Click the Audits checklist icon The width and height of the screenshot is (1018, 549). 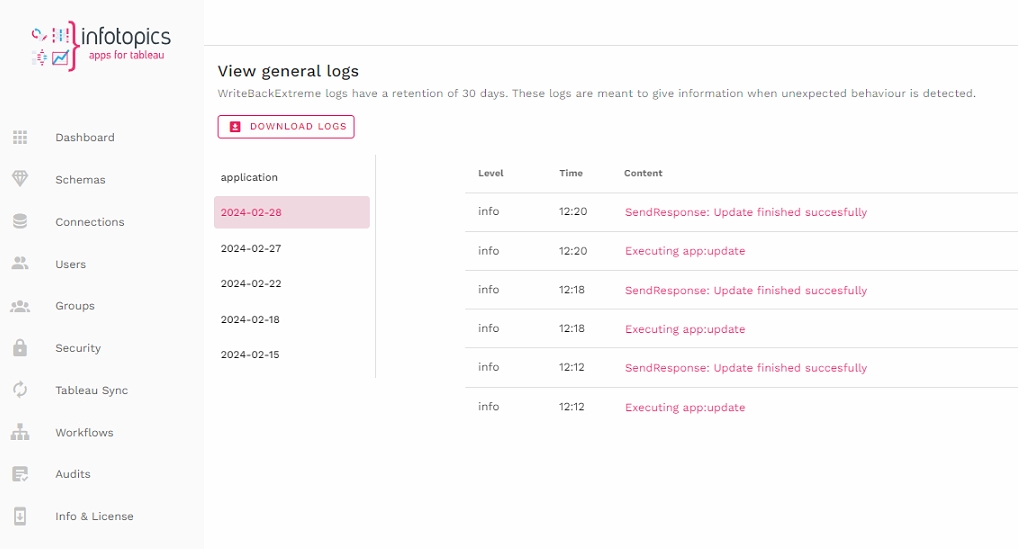[20, 474]
